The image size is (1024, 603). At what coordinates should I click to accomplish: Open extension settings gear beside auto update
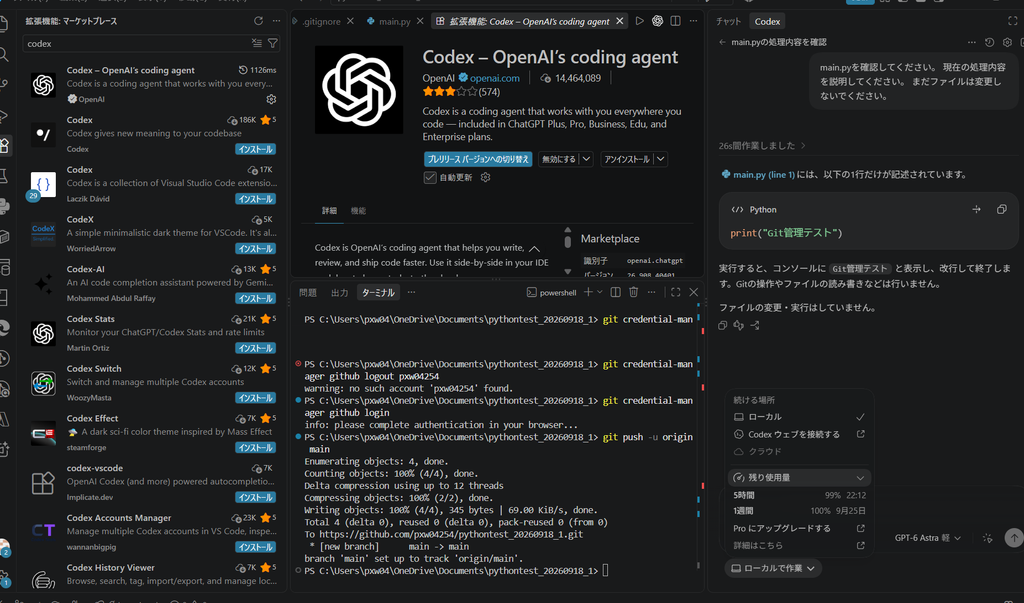[485, 177]
